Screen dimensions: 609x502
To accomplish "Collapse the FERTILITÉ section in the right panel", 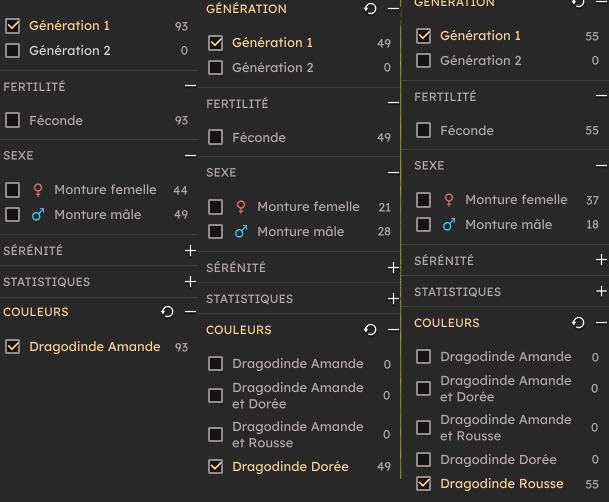I will (601, 96).
